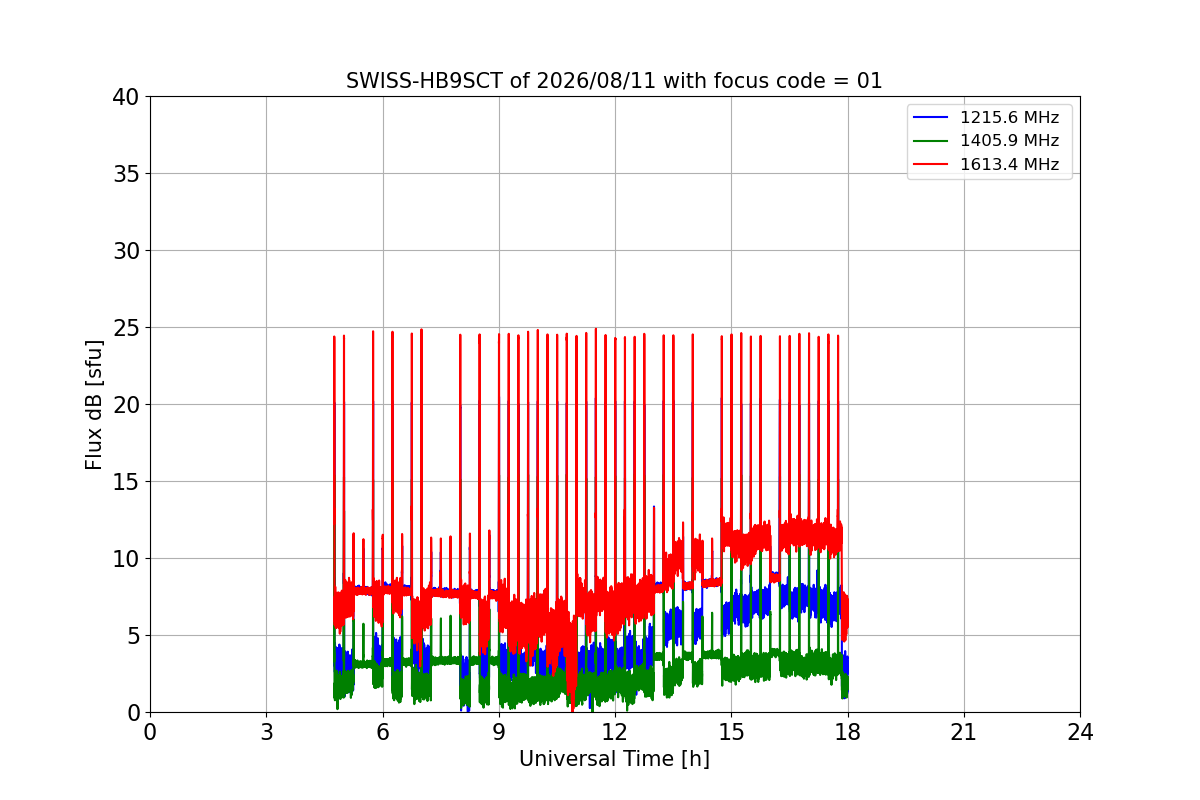
Task: Click the x-axis tick label 6
Action: coord(383,732)
